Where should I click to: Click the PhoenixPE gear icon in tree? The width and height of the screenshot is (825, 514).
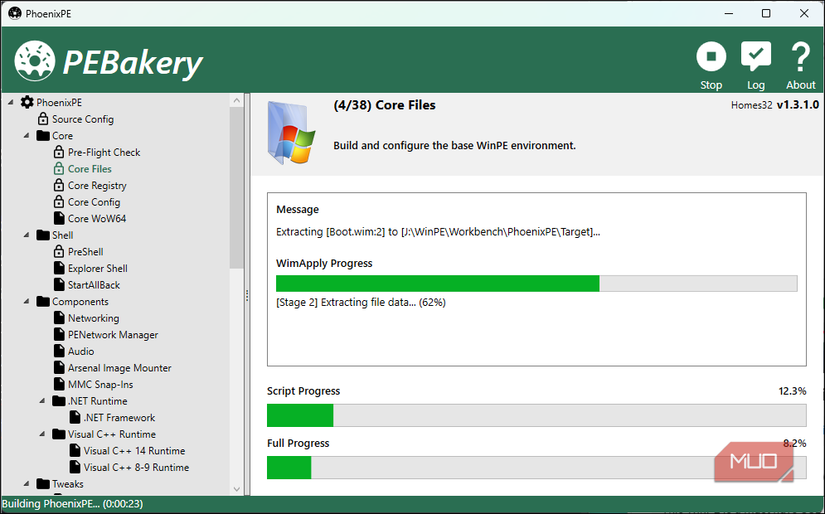click(x=27, y=102)
